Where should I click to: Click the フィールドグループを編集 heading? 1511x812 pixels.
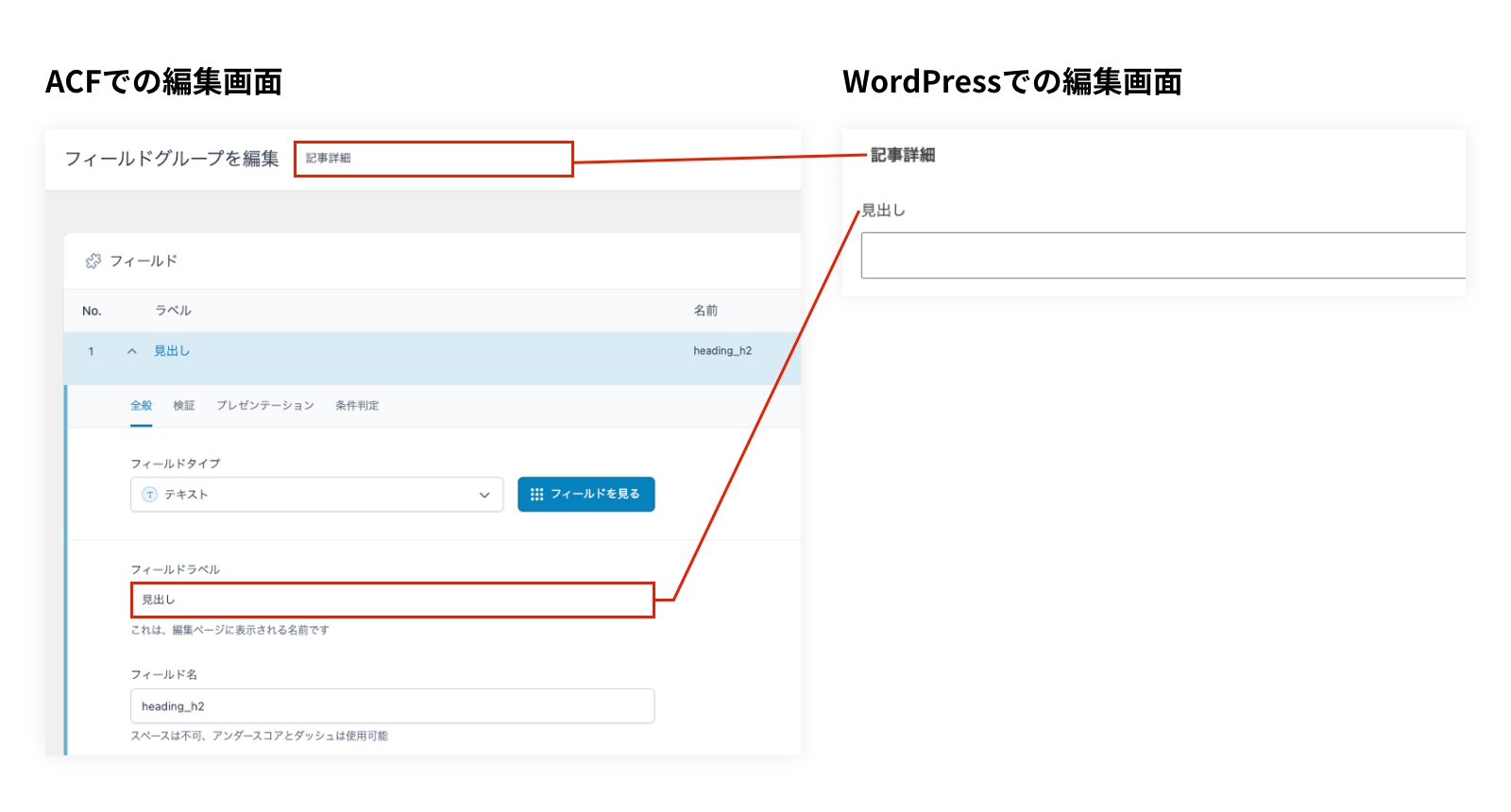[172, 159]
